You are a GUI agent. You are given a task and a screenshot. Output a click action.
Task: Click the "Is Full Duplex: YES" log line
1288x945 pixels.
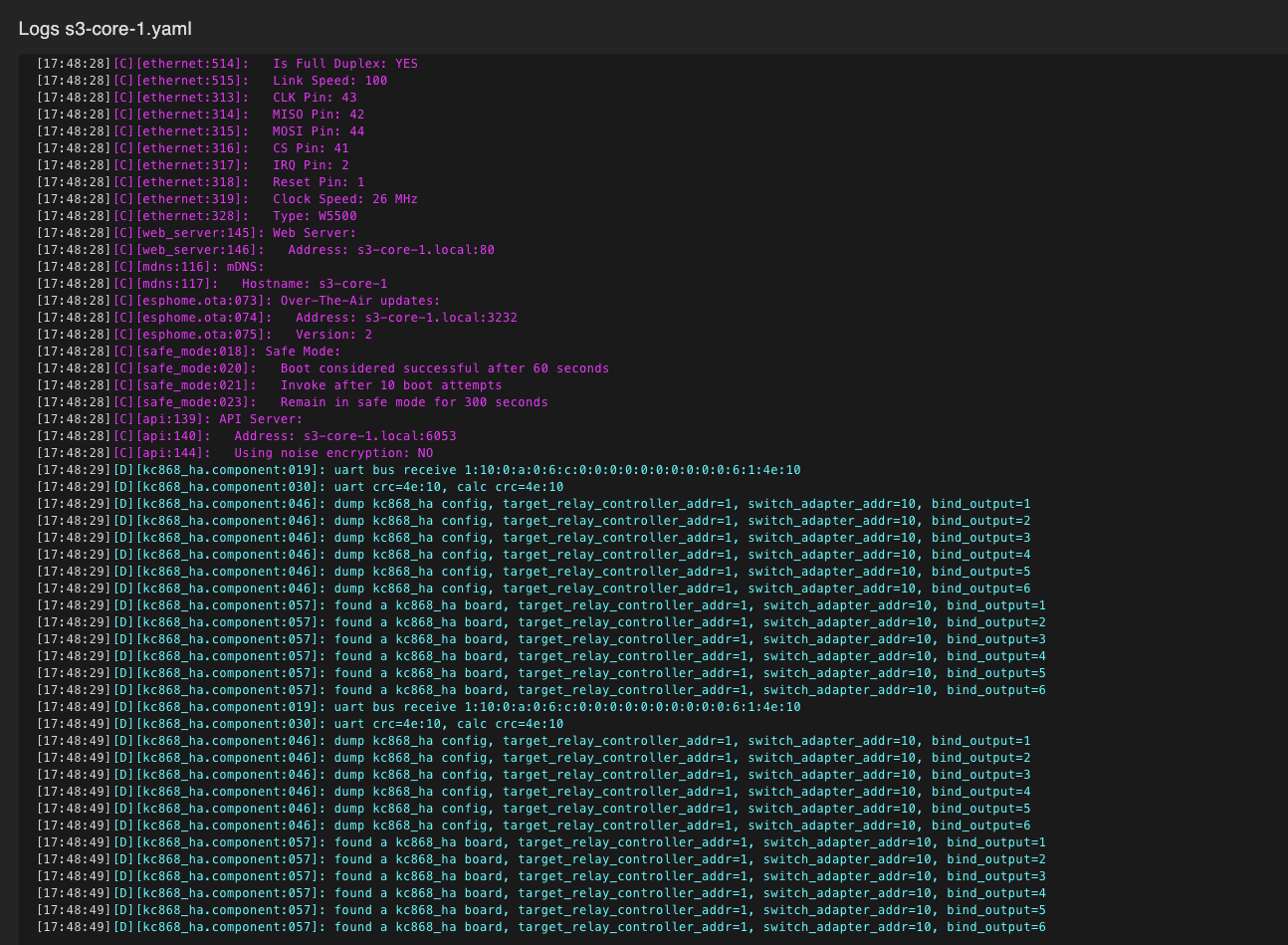(x=344, y=64)
